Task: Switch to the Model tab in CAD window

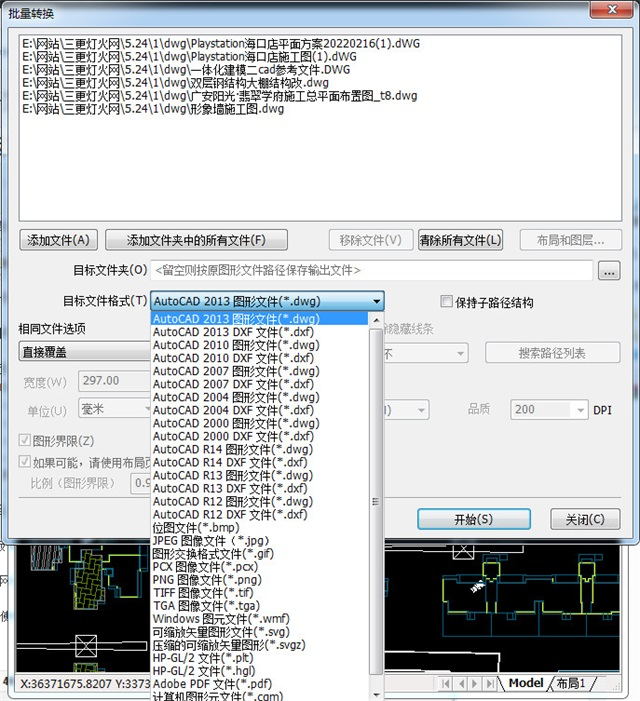Action: click(526, 683)
